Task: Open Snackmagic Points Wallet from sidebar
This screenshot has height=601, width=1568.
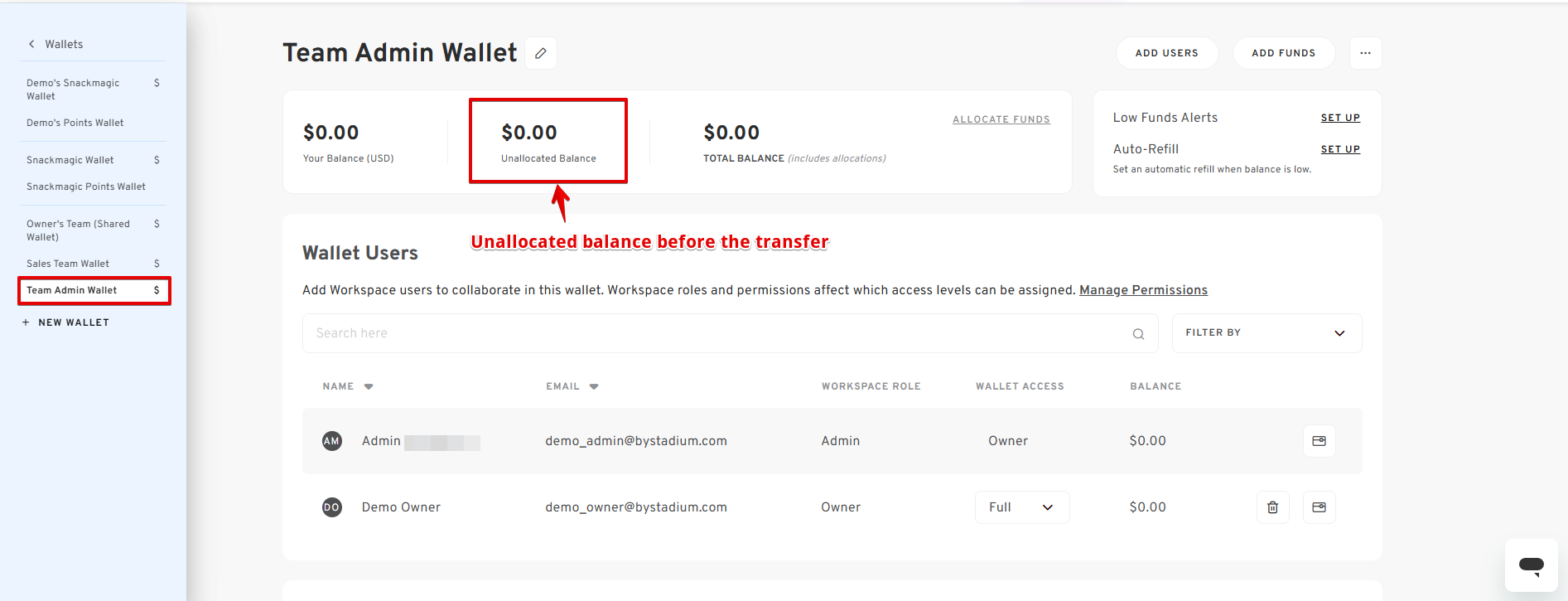Action: click(86, 187)
